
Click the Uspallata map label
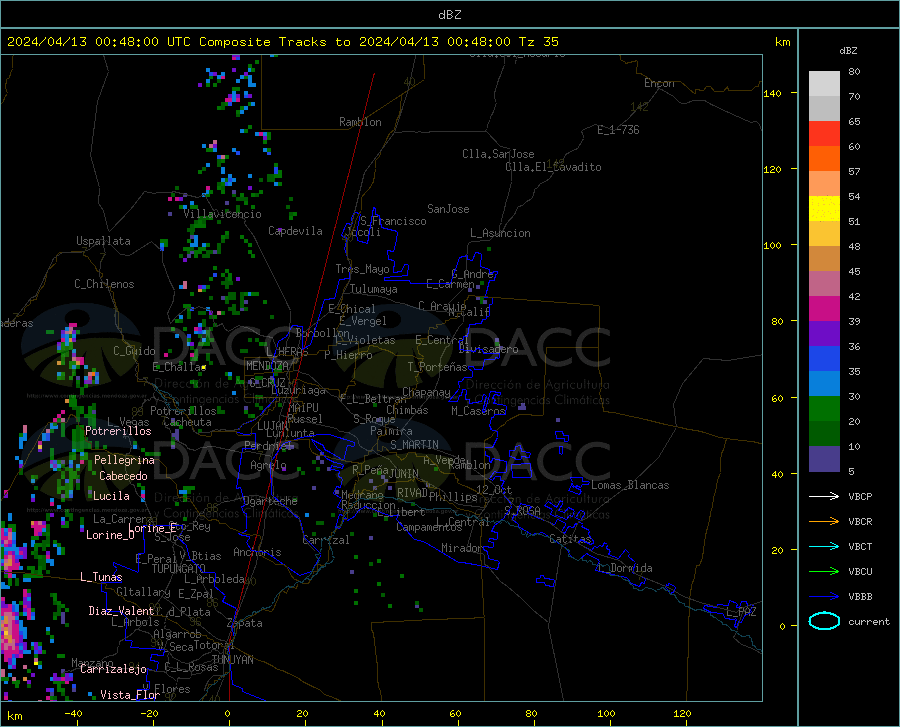(x=103, y=241)
